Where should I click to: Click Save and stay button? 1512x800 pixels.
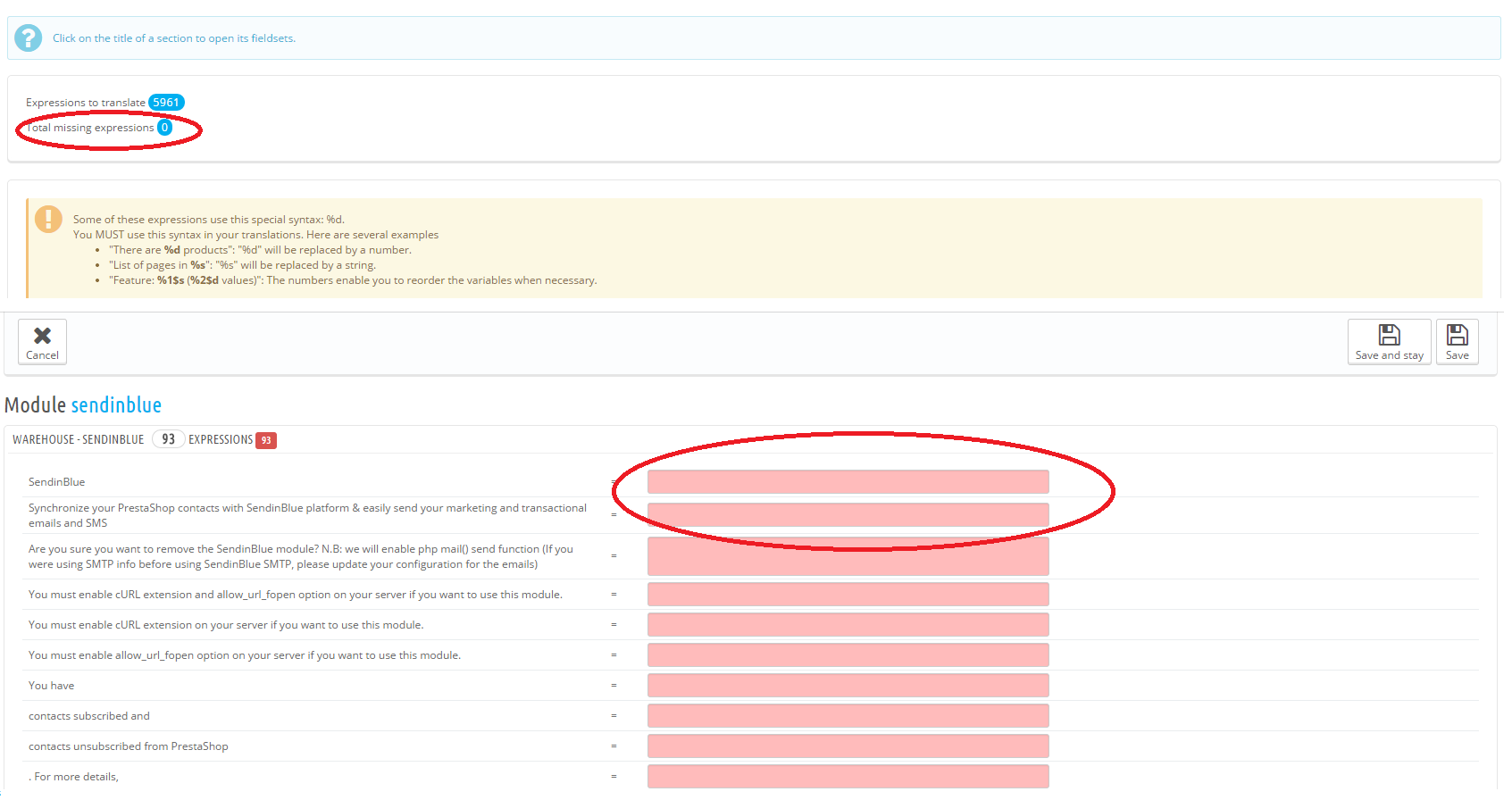pos(1389,342)
